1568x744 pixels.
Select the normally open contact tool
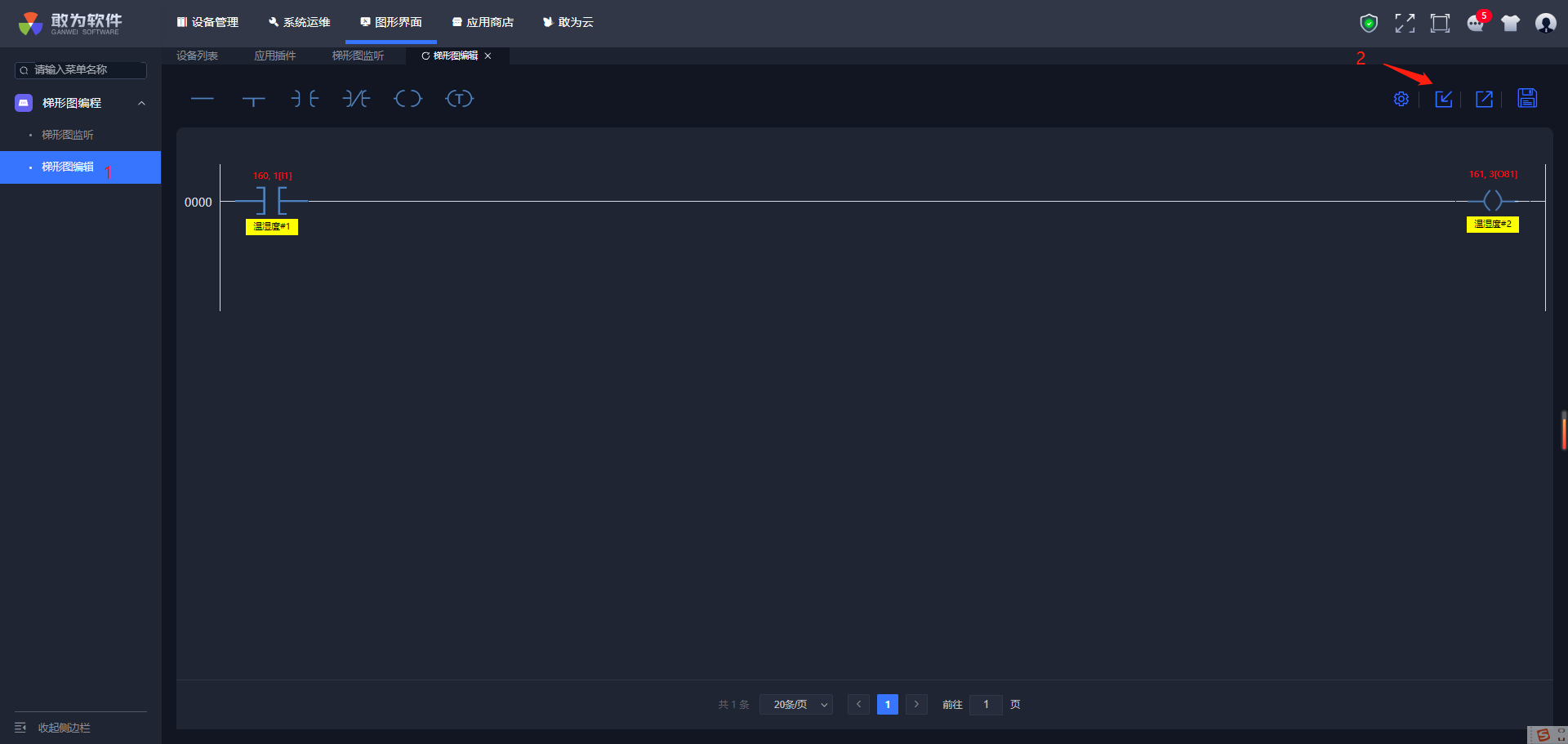tap(305, 99)
